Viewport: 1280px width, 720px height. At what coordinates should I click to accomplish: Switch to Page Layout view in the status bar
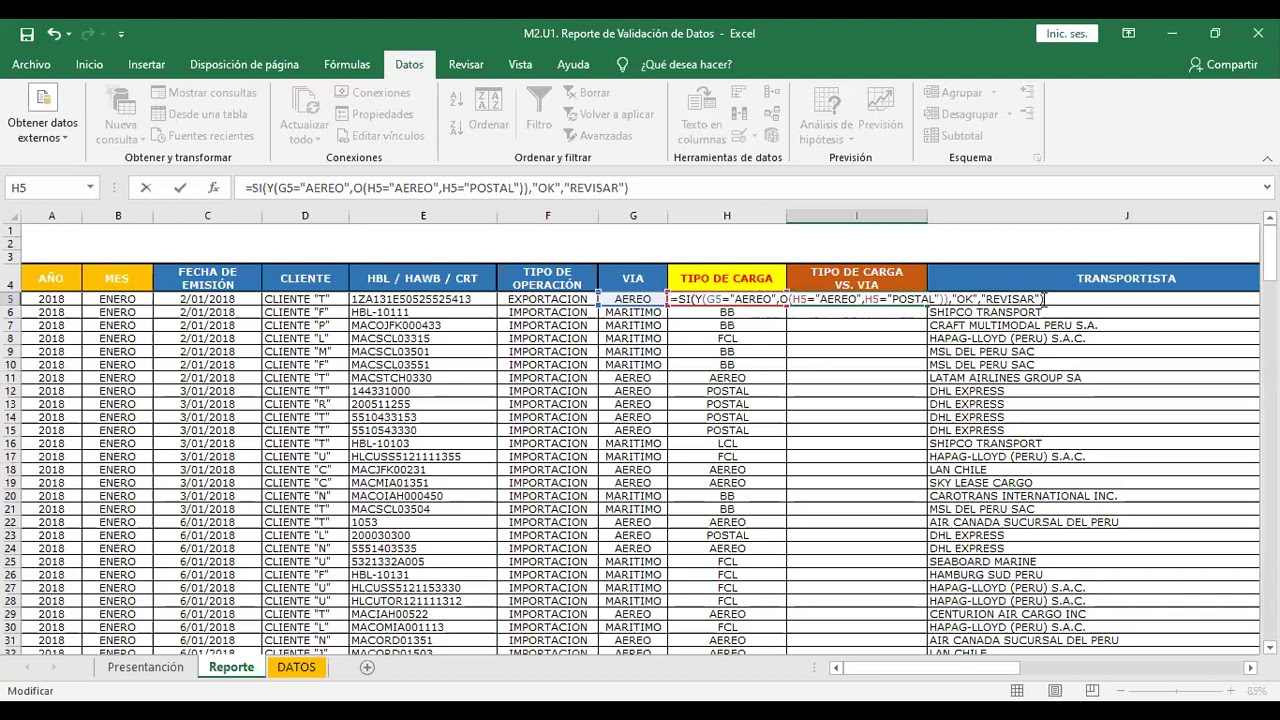1055,691
